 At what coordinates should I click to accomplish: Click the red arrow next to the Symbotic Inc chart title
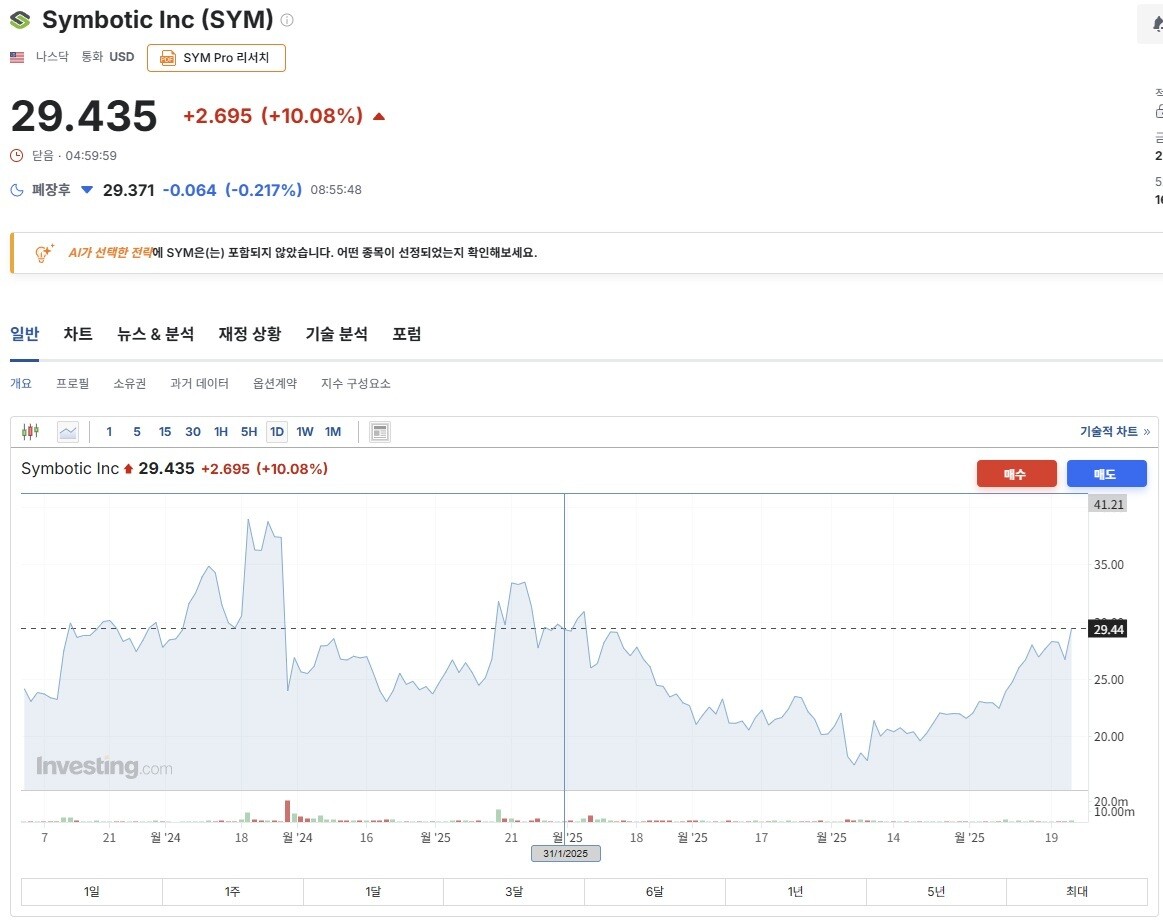pos(128,469)
